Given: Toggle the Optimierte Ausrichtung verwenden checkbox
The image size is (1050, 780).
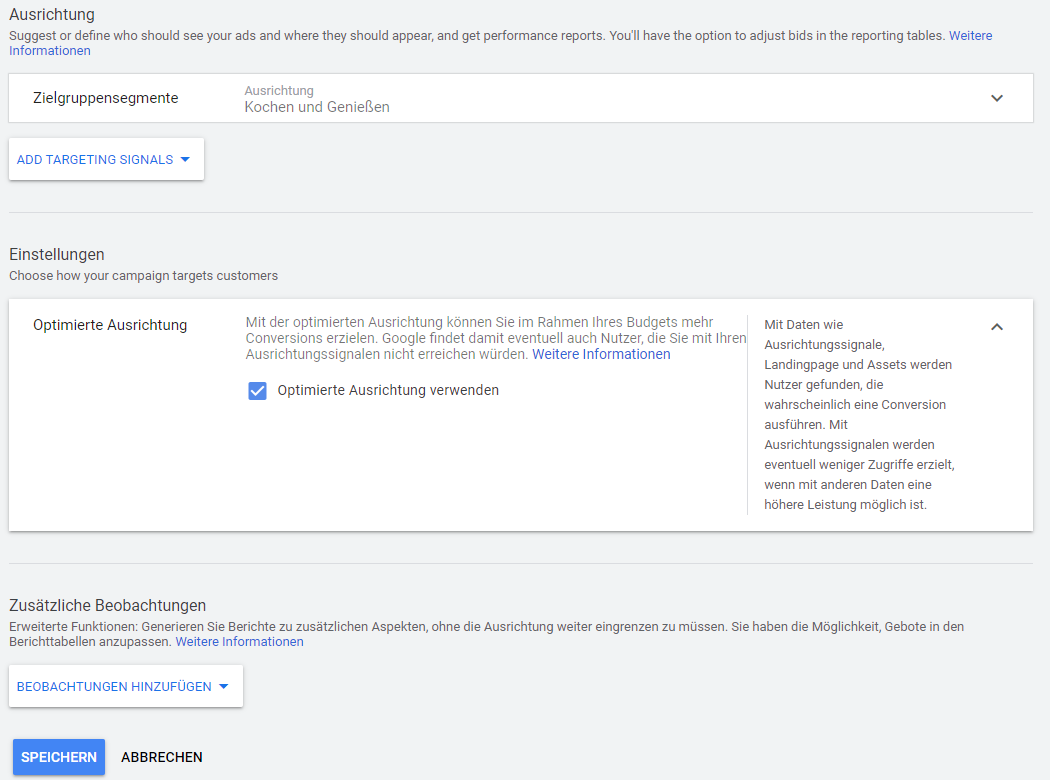Looking at the screenshot, I should tap(258, 391).
